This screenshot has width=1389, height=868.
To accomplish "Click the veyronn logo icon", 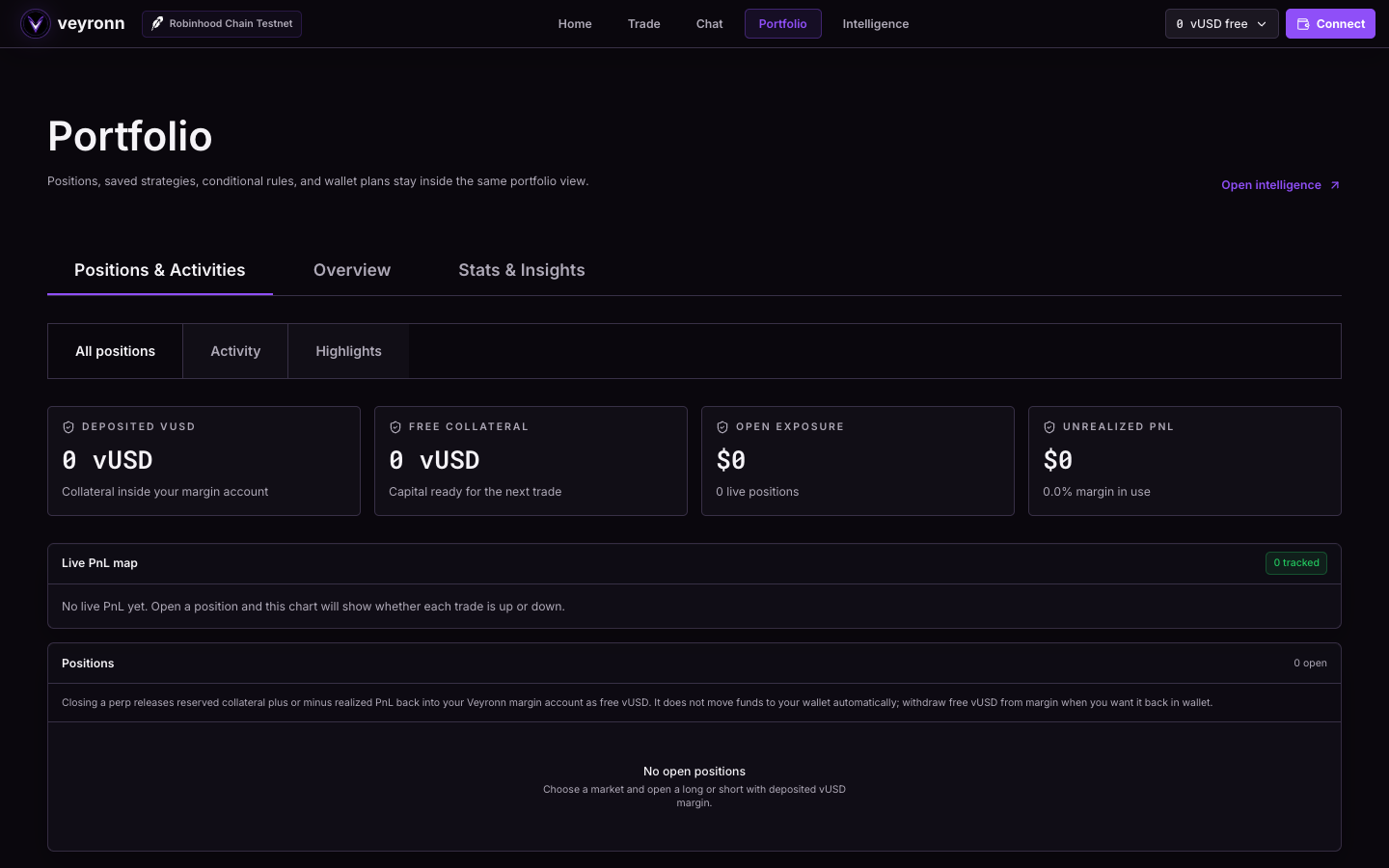I will tap(36, 23).
